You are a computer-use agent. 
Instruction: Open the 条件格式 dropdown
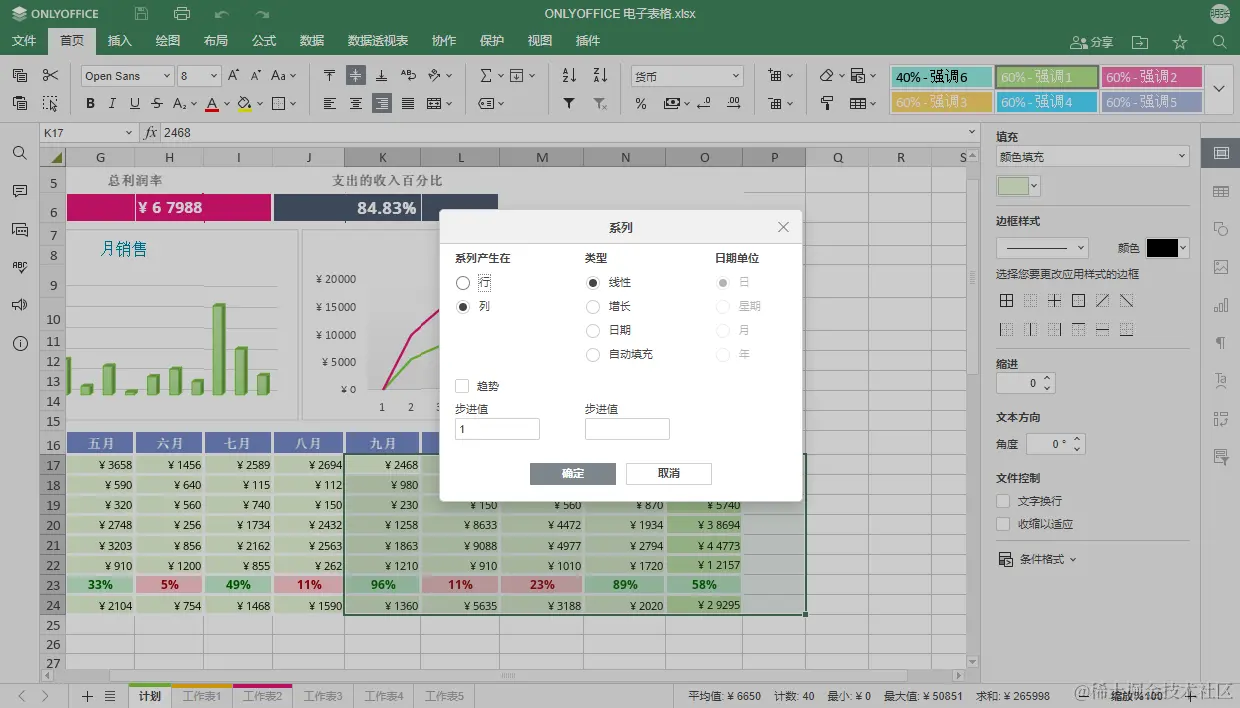(x=1038, y=560)
